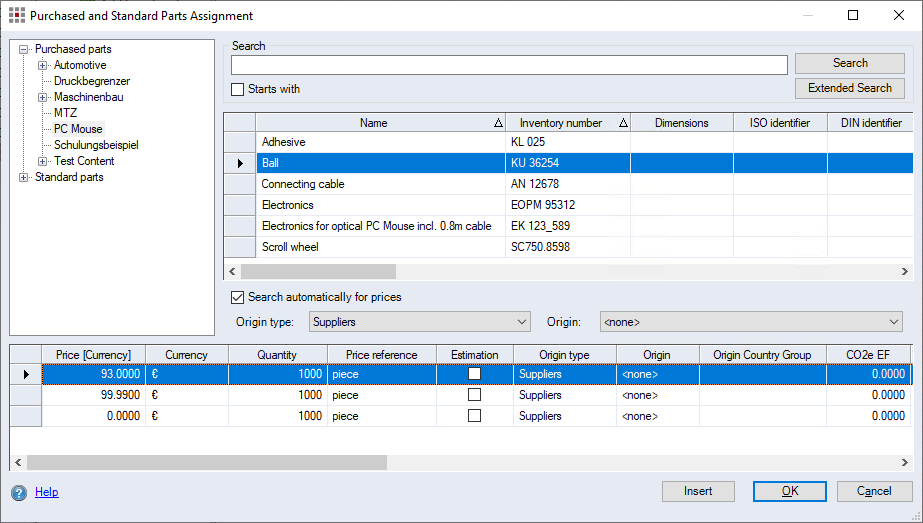The image size is (923, 523).
Task: Uncheck Search automatically for prices
Action: (238, 297)
